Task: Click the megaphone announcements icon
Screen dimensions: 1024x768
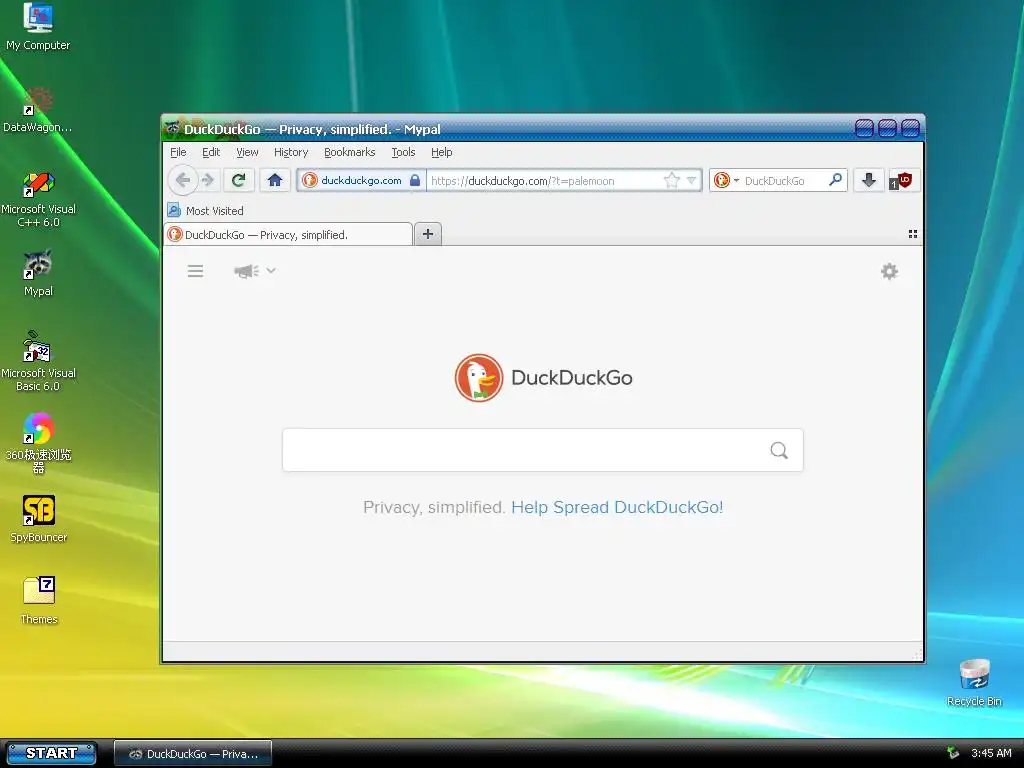Action: pos(246,271)
